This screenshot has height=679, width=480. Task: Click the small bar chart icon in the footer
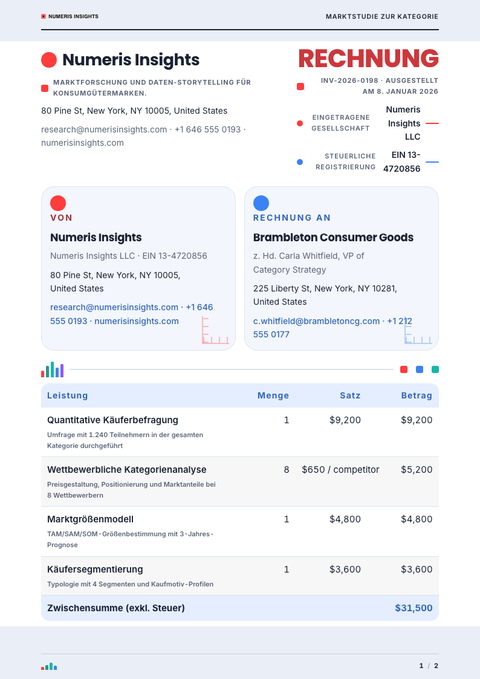pyautogui.click(x=49, y=666)
